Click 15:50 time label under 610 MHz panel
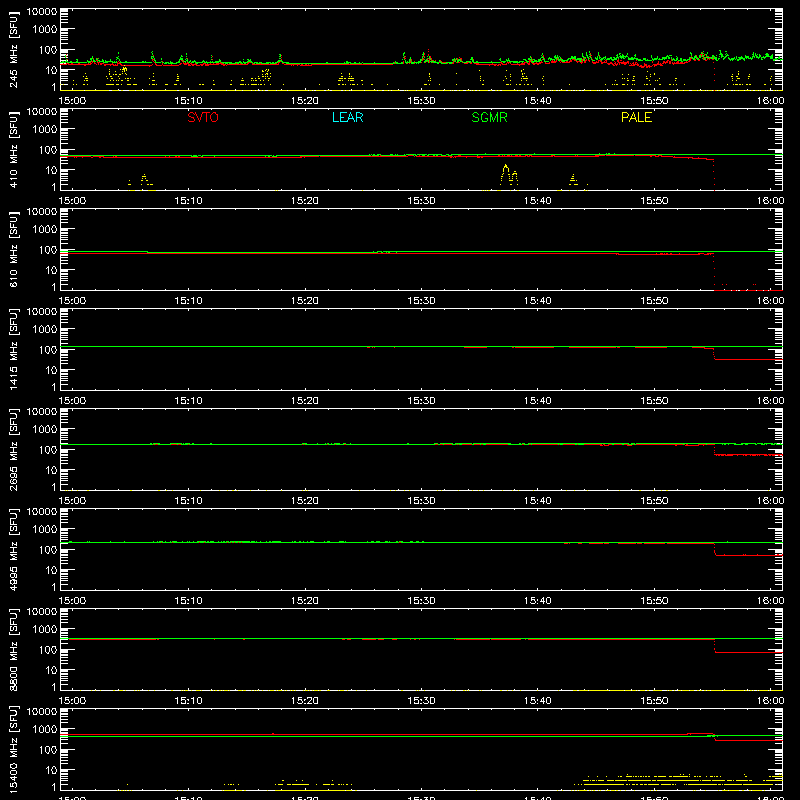 tap(654, 301)
